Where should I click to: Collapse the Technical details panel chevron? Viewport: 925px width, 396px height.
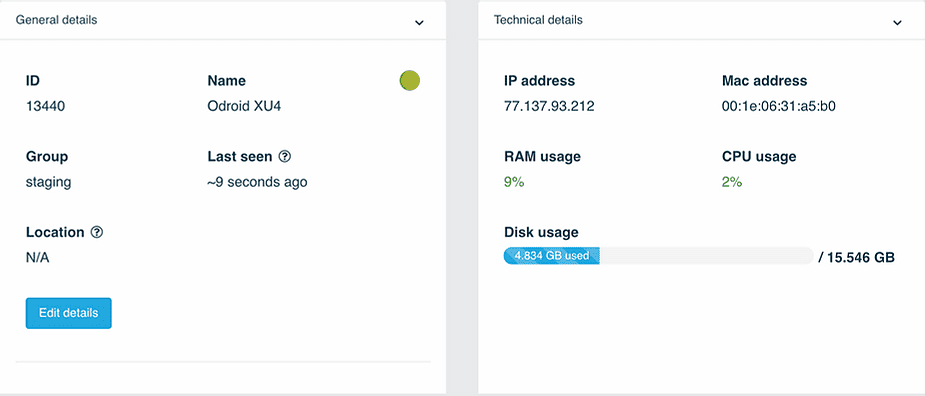tap(897, 22)
